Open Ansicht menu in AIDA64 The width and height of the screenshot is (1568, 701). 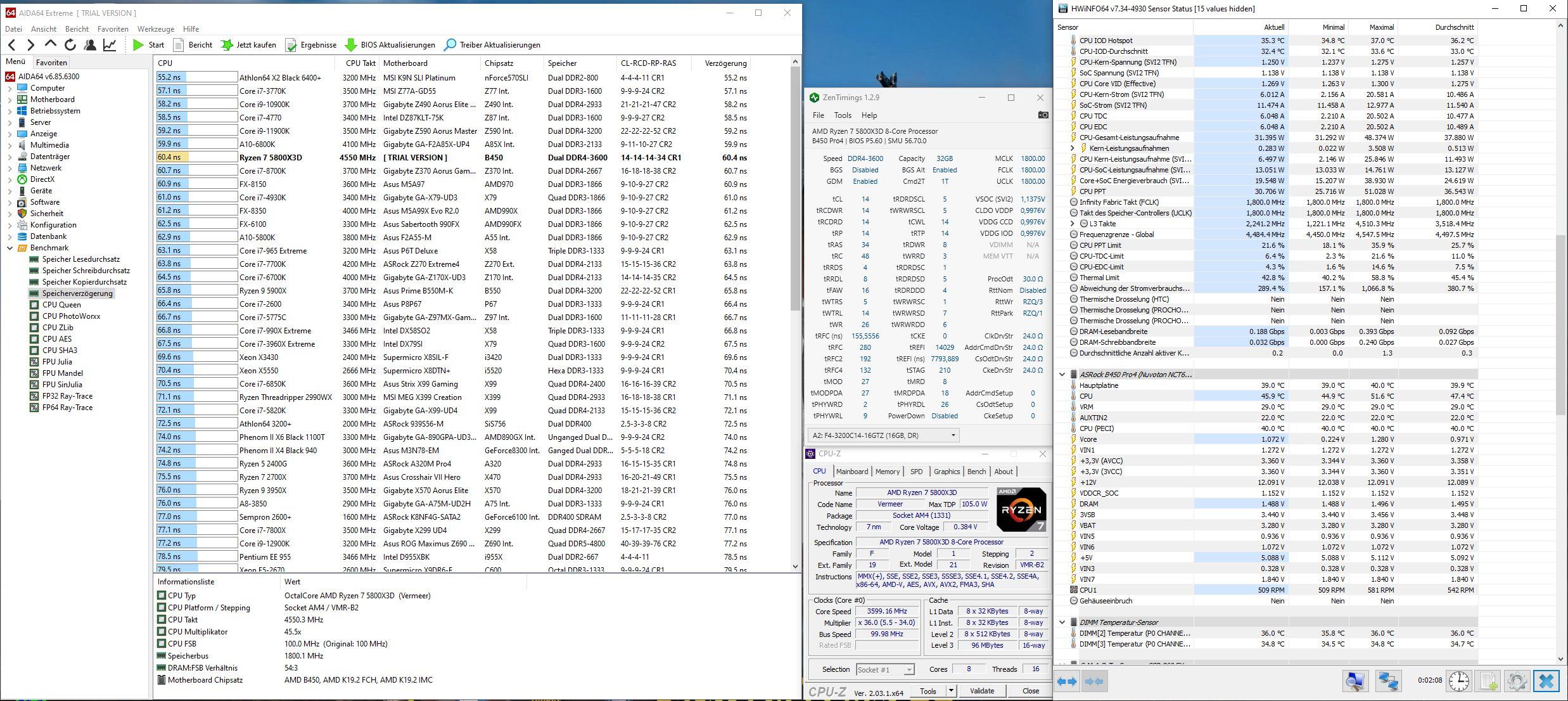pos(44,29)
